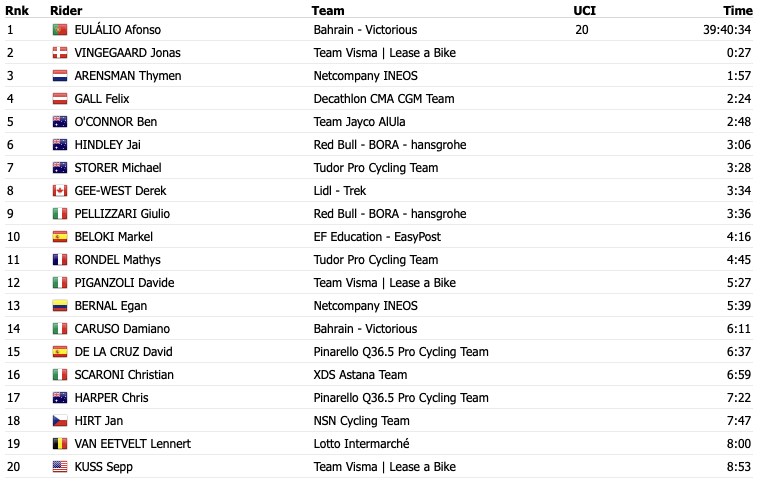Open the Bahrain - Victorious team link in row 1
761x480 pixels.
pyautogui.click(x=365, y=30)
